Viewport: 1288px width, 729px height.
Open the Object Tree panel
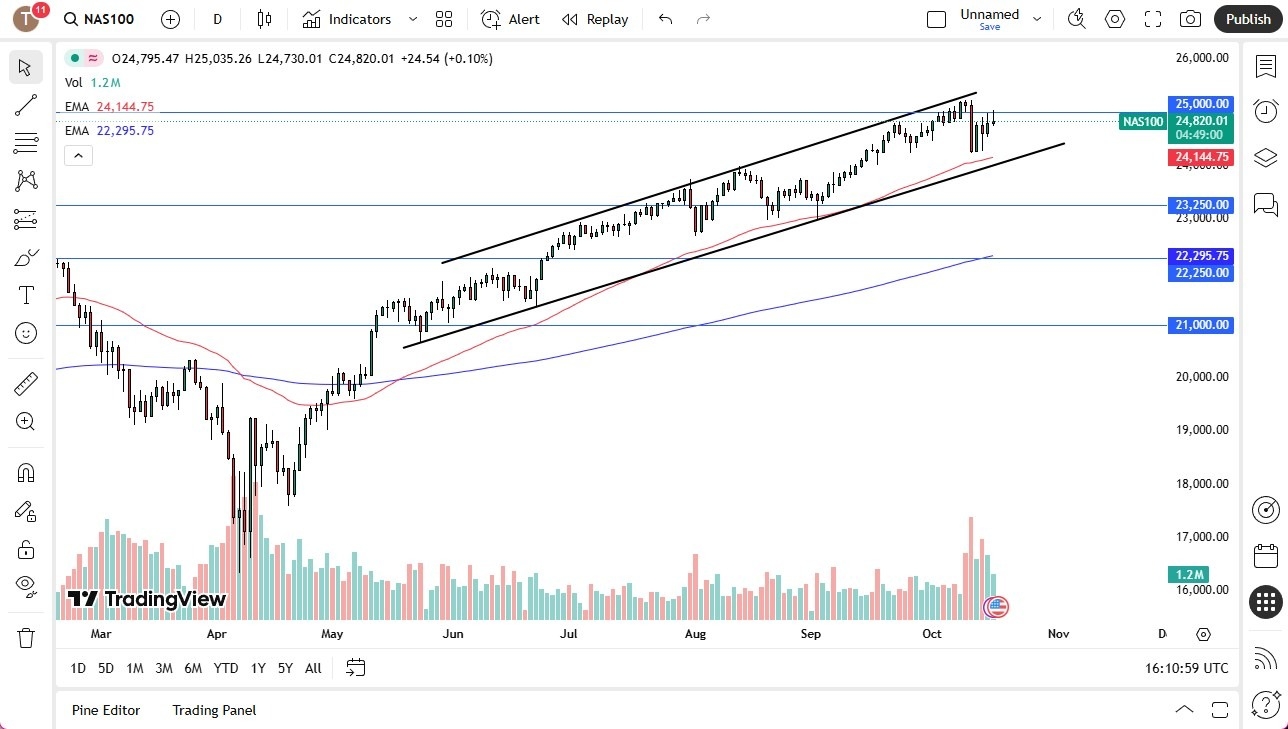1266,157
